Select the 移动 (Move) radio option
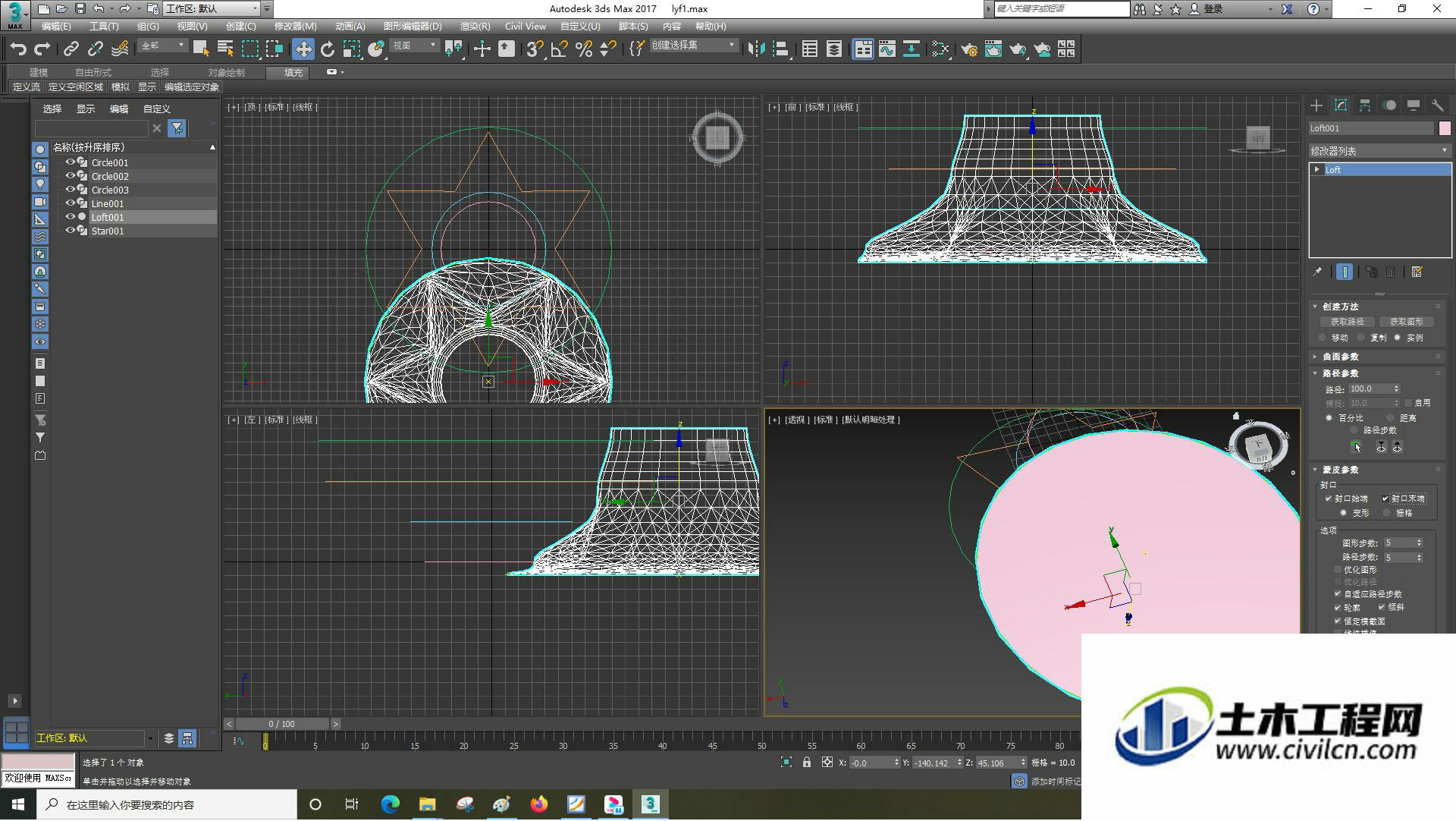The height and width of the screenshot is (821, 1456). (1323, 338)
